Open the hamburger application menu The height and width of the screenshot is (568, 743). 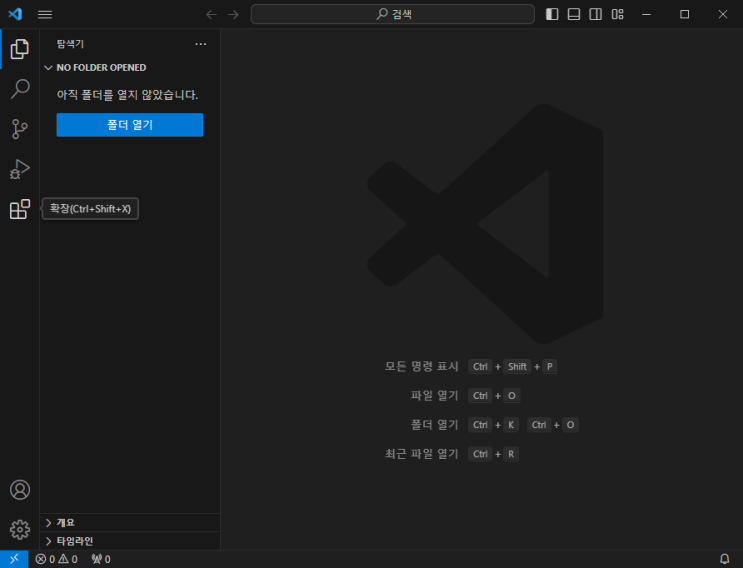coord(45,15)
